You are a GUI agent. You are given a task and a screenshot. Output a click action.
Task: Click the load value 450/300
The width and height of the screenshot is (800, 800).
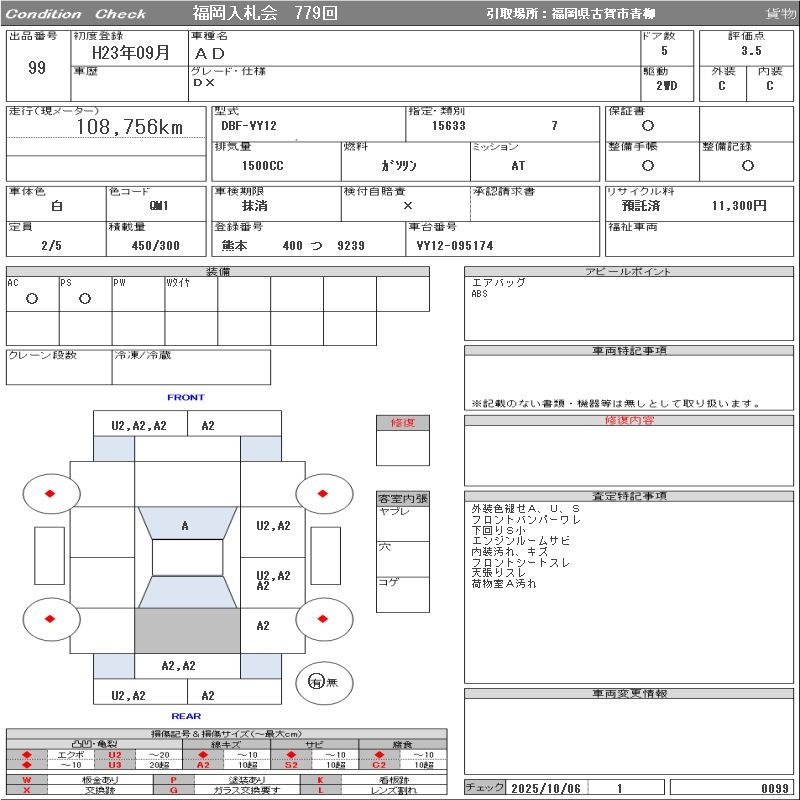click(x=156, y=245)
